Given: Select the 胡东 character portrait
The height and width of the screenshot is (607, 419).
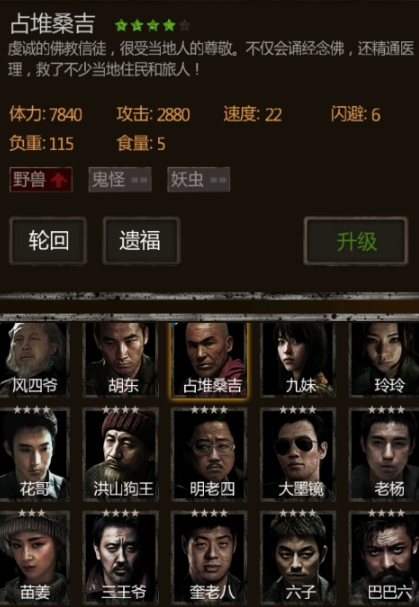Looking at the screenshot, I should point(121,359).
